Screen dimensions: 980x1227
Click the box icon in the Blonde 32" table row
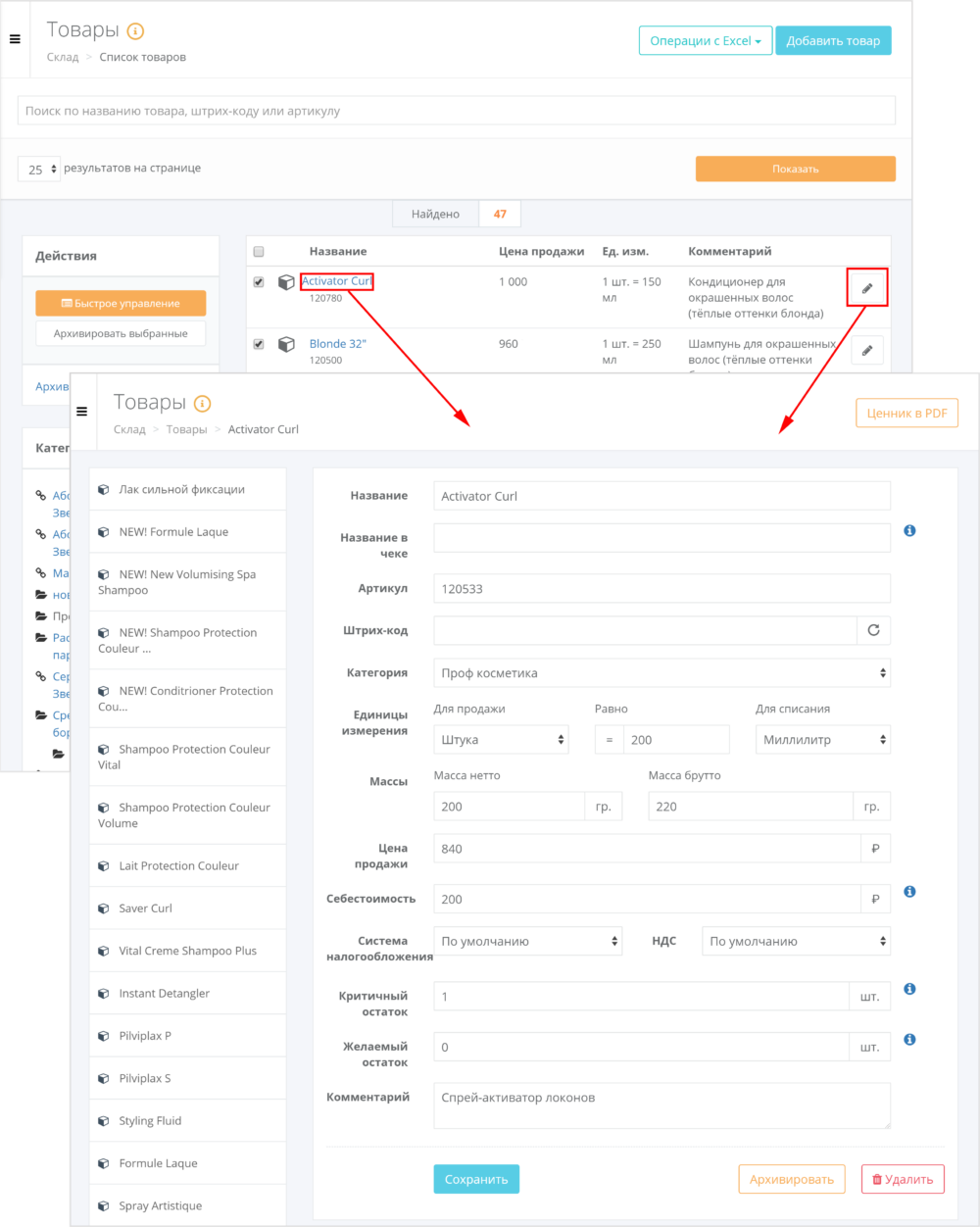tap(286, 344)
